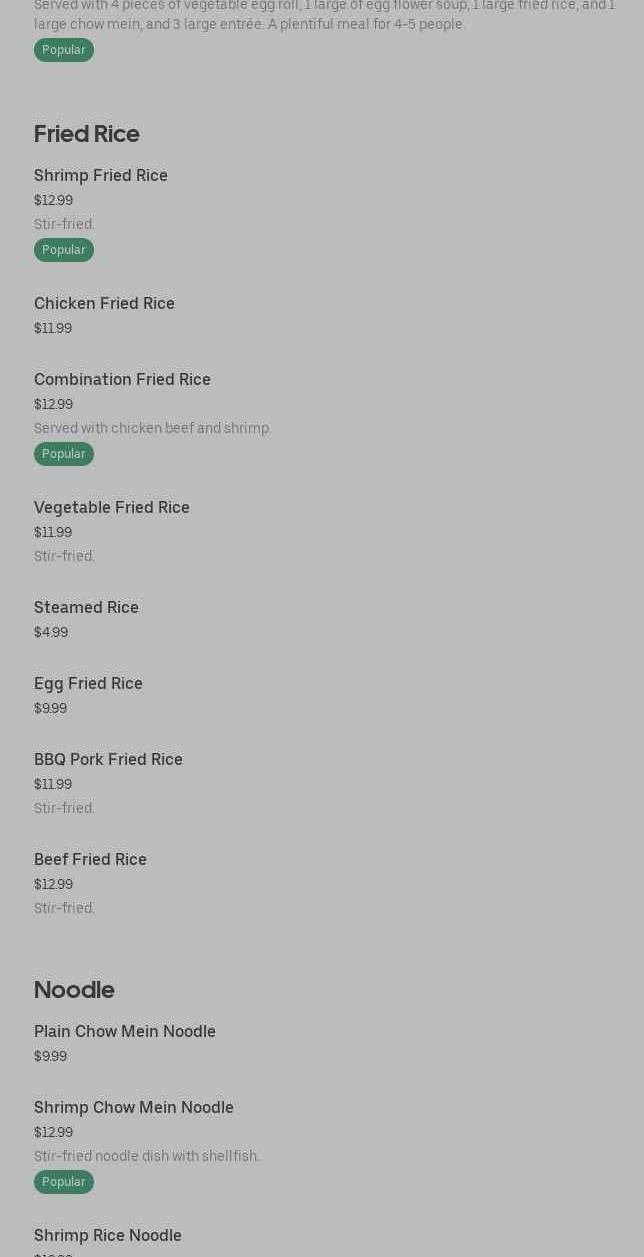The height and width of the screenshot is (1257, 644).
Task: Open Plain Chow Mein Noodle
Action: coord(125,1032)
